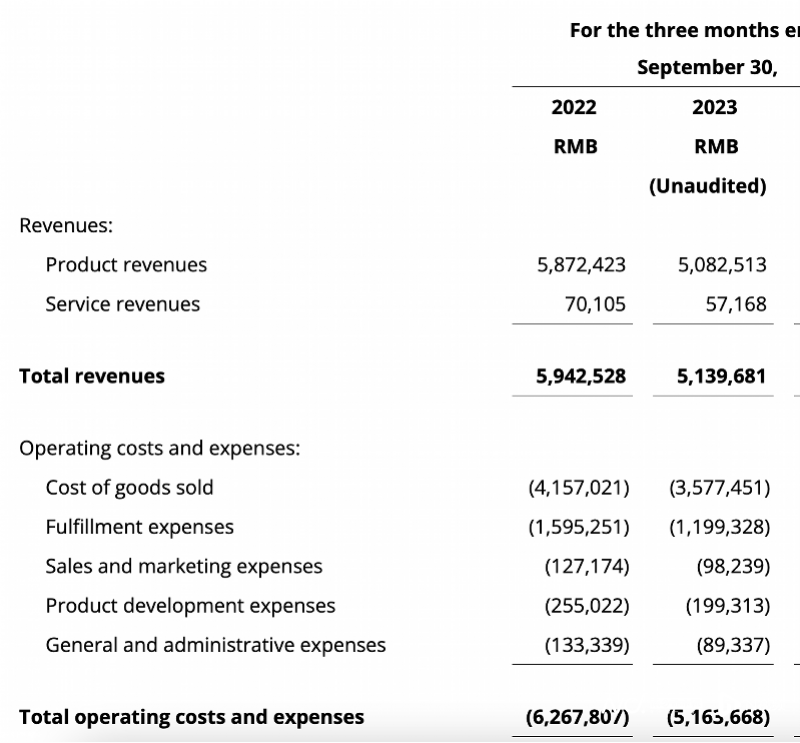Image resolution: width=800 pixels, height=743 pixels.
Task: Select product revenues value 5,872,423
Action: tap(581, 264)
